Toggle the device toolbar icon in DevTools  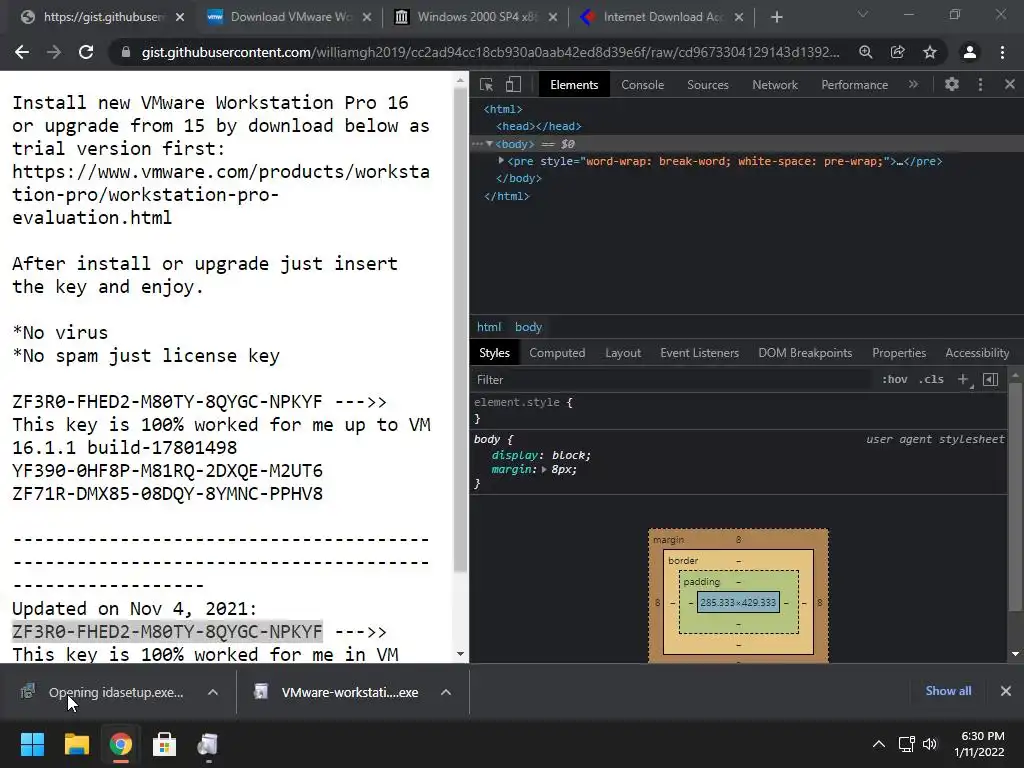(513, 84)
